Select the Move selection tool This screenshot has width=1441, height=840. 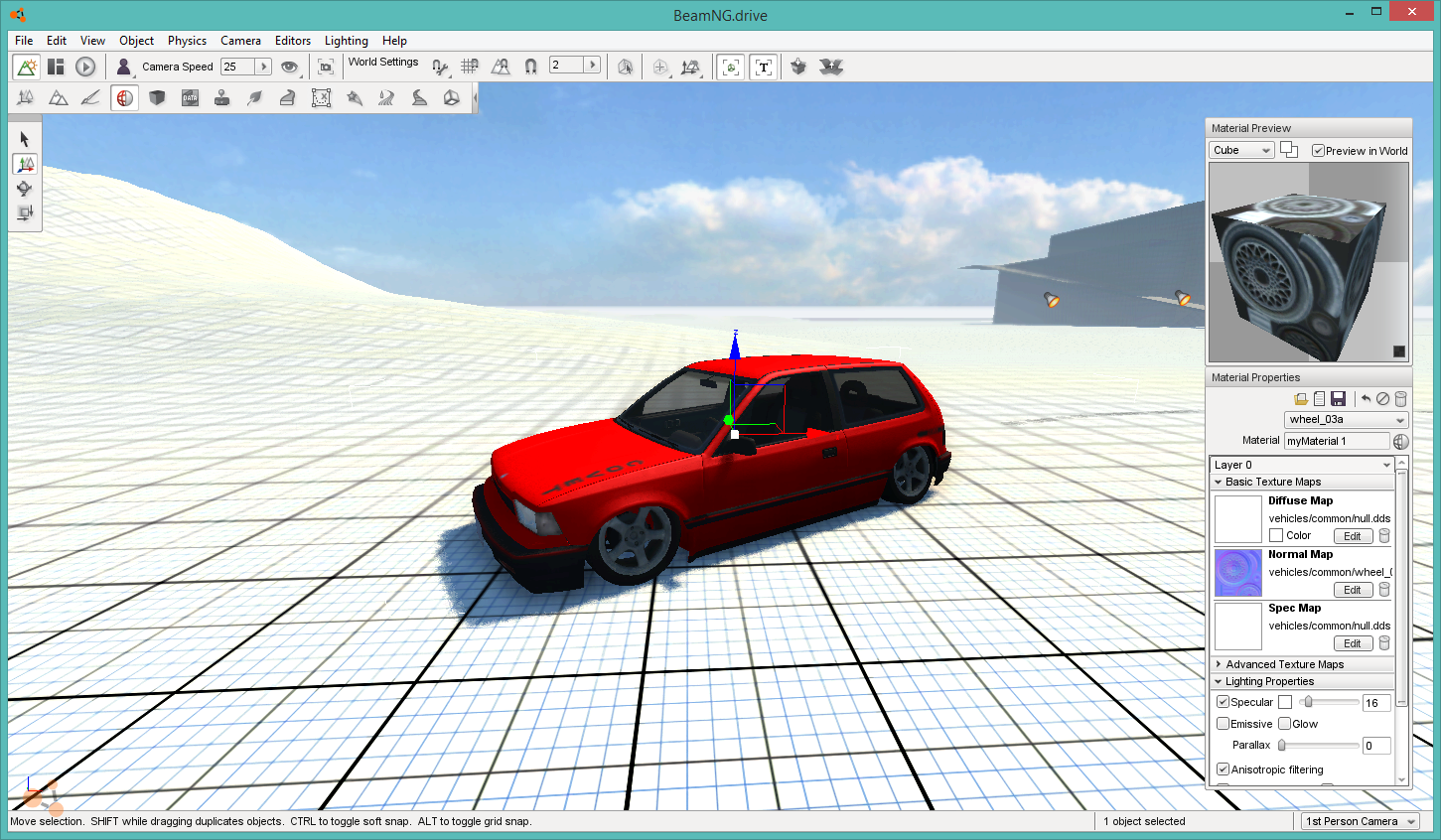pyautogui.click(x=25, y=164)
